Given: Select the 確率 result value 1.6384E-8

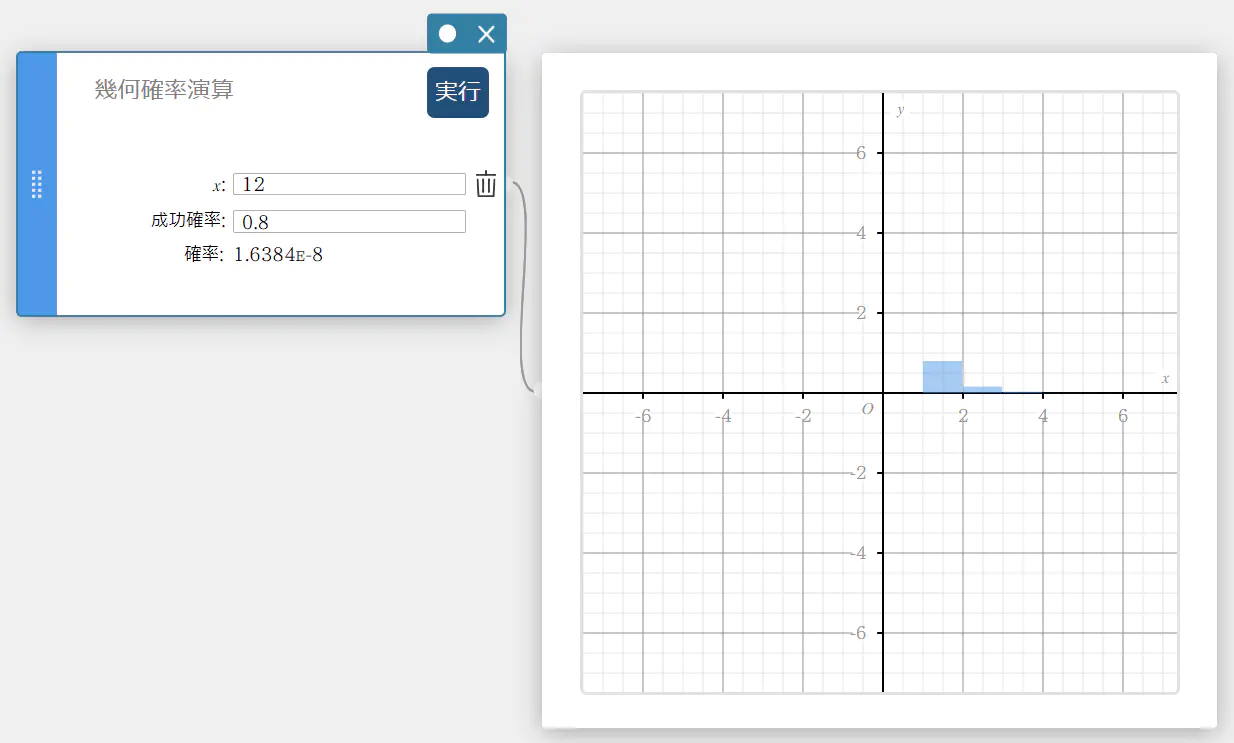Looking at the screenshot, I should pyautogui.click(x=278, y=255).
